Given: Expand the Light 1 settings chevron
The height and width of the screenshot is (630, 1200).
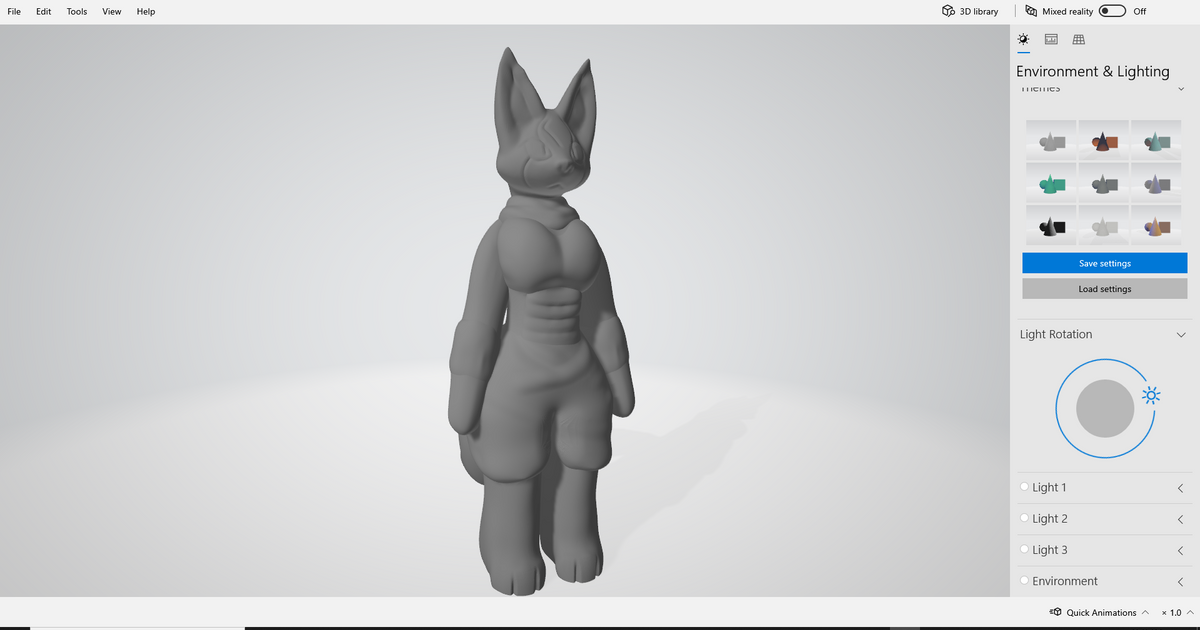Looking at the screenshot, I should point(1181,488).
